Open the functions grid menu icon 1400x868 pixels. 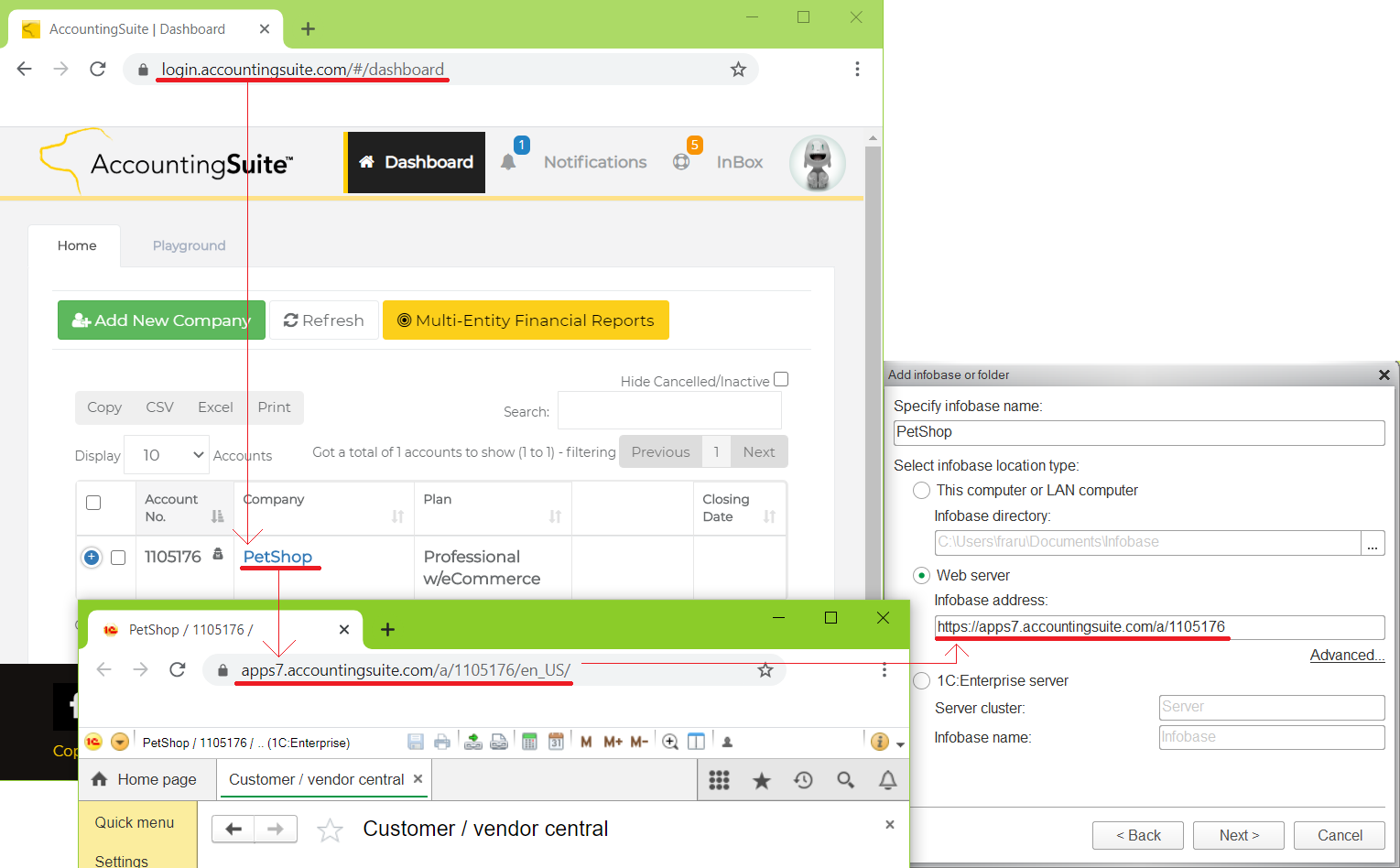point(720,780)
